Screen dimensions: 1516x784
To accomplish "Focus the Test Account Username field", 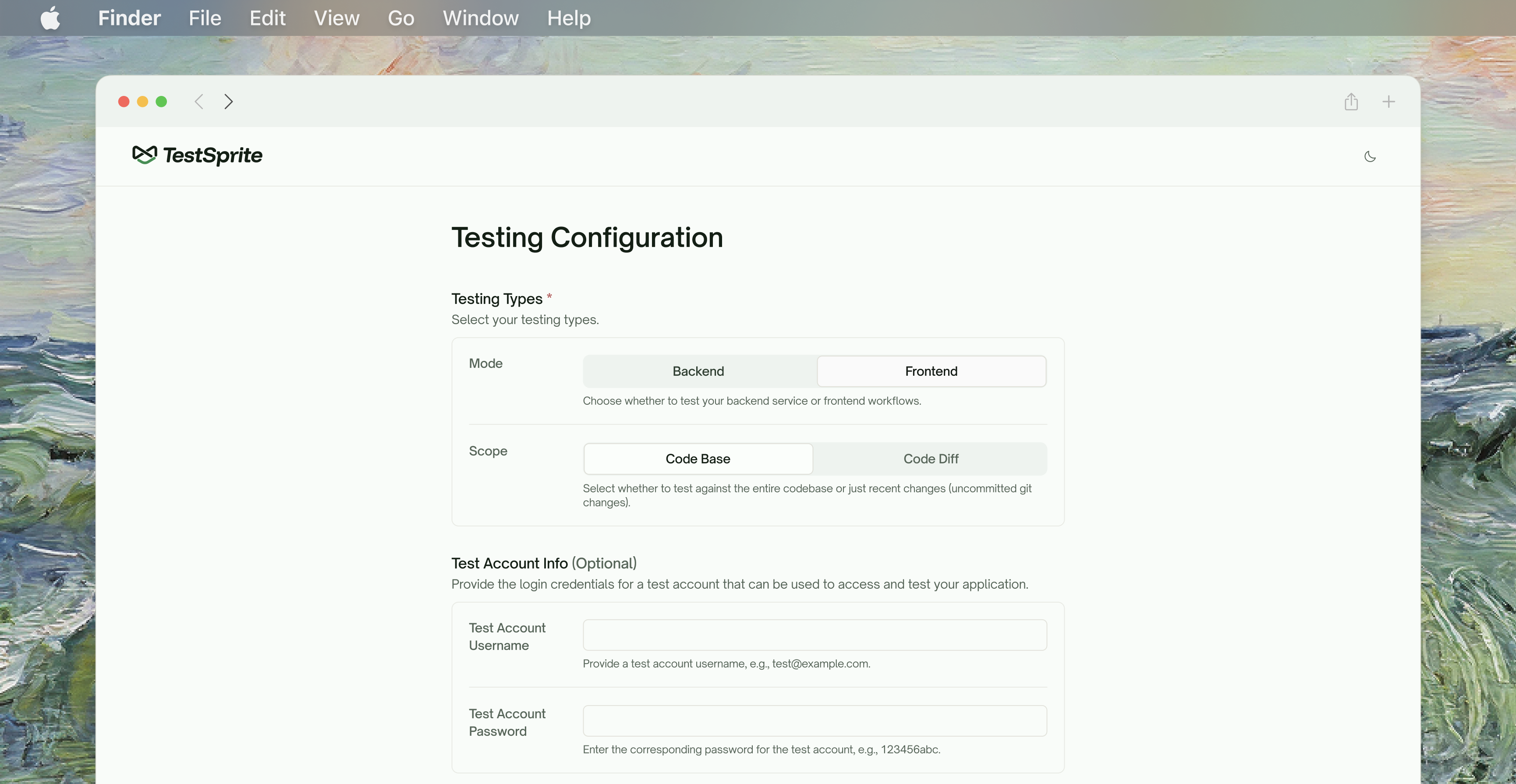I will point(815,635).
